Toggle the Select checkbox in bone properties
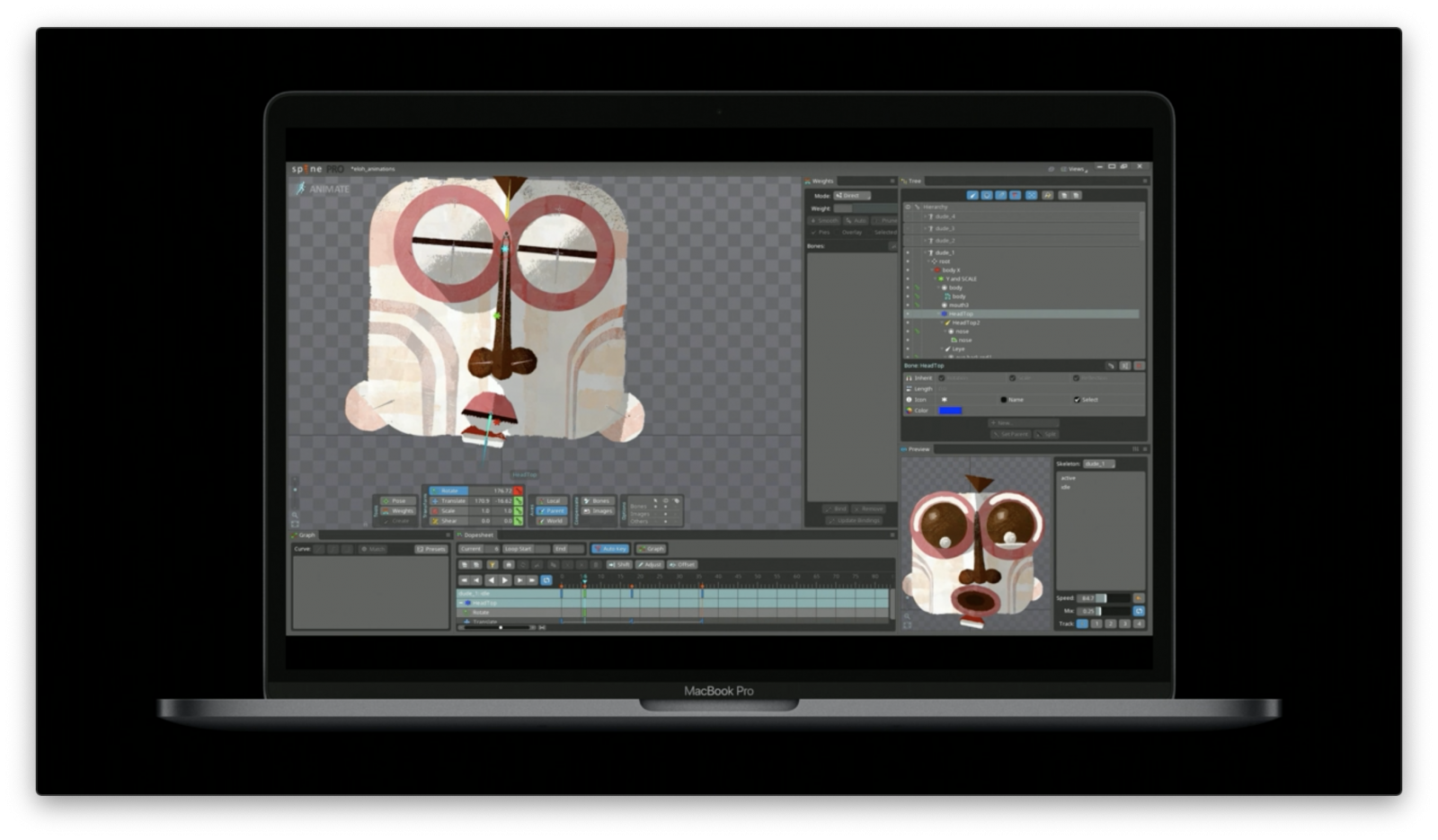This screenshot has height=840, width=1438. pos(1077,400)
